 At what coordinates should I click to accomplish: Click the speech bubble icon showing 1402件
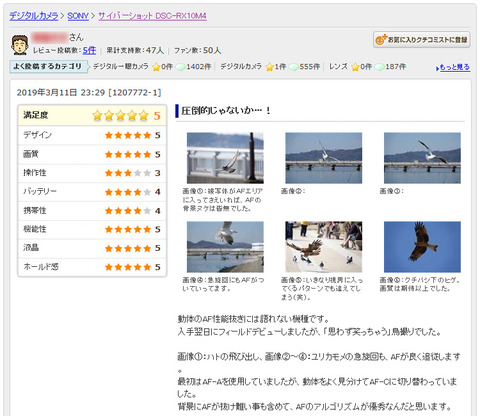180,67
